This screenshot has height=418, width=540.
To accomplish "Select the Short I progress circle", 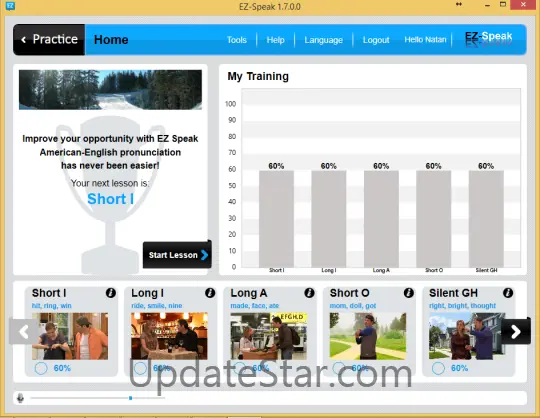I will click(x=41, y=368).
